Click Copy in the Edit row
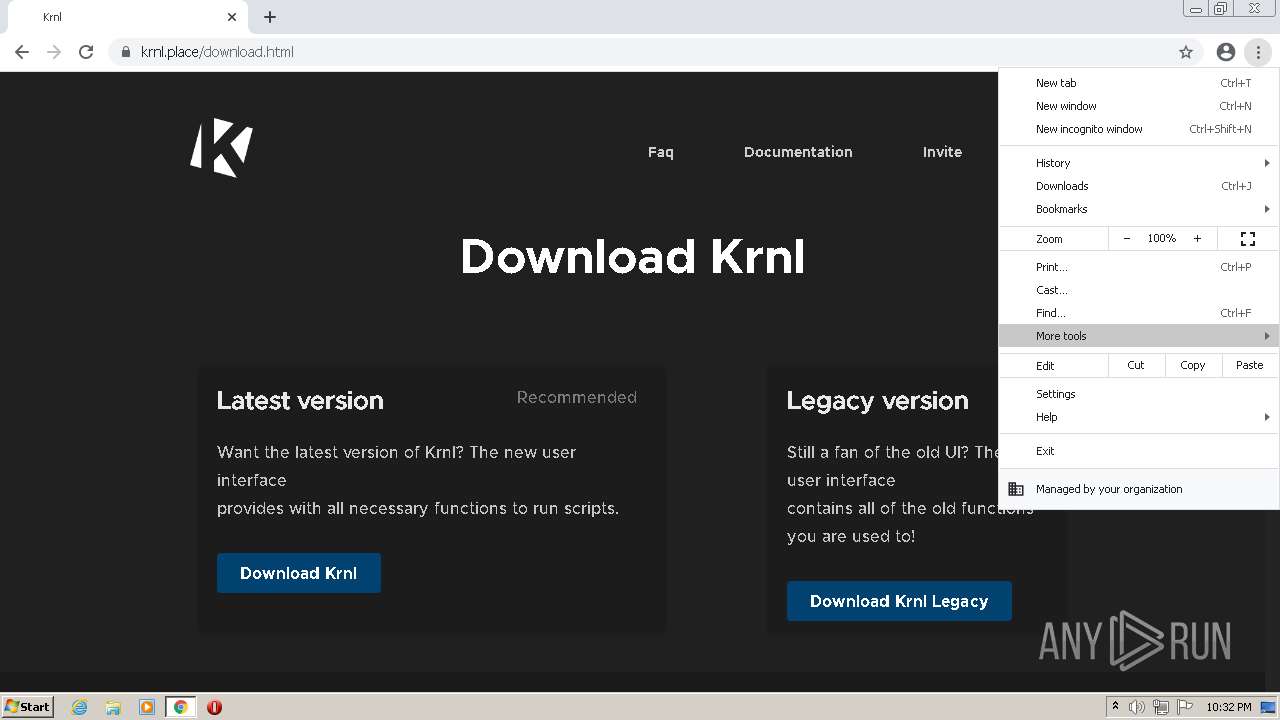Screen dimensions: 1280x720 point(1193,365)
